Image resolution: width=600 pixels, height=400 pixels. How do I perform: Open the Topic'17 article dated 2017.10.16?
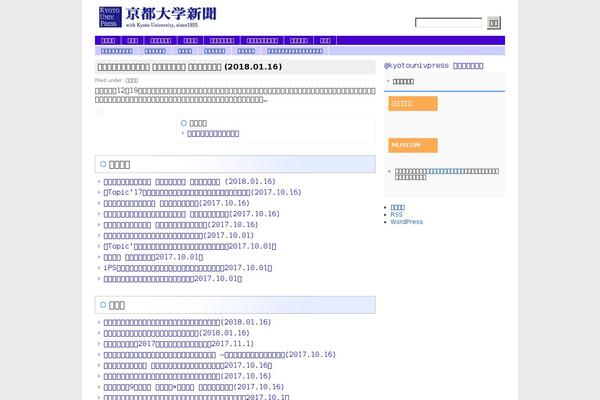(x=202, y=192)
